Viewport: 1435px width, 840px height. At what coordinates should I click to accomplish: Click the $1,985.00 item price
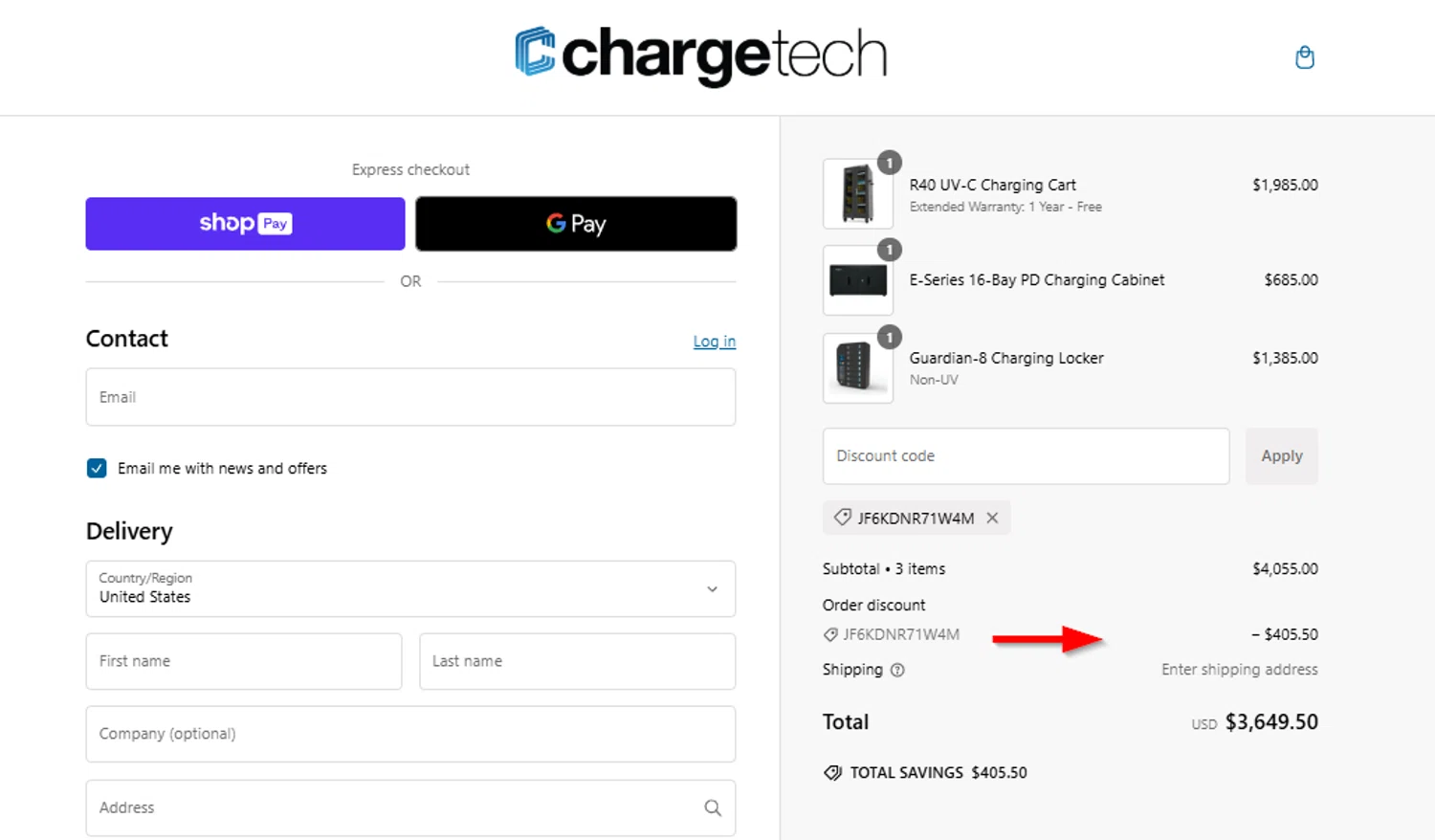(x=1285, y=185)
